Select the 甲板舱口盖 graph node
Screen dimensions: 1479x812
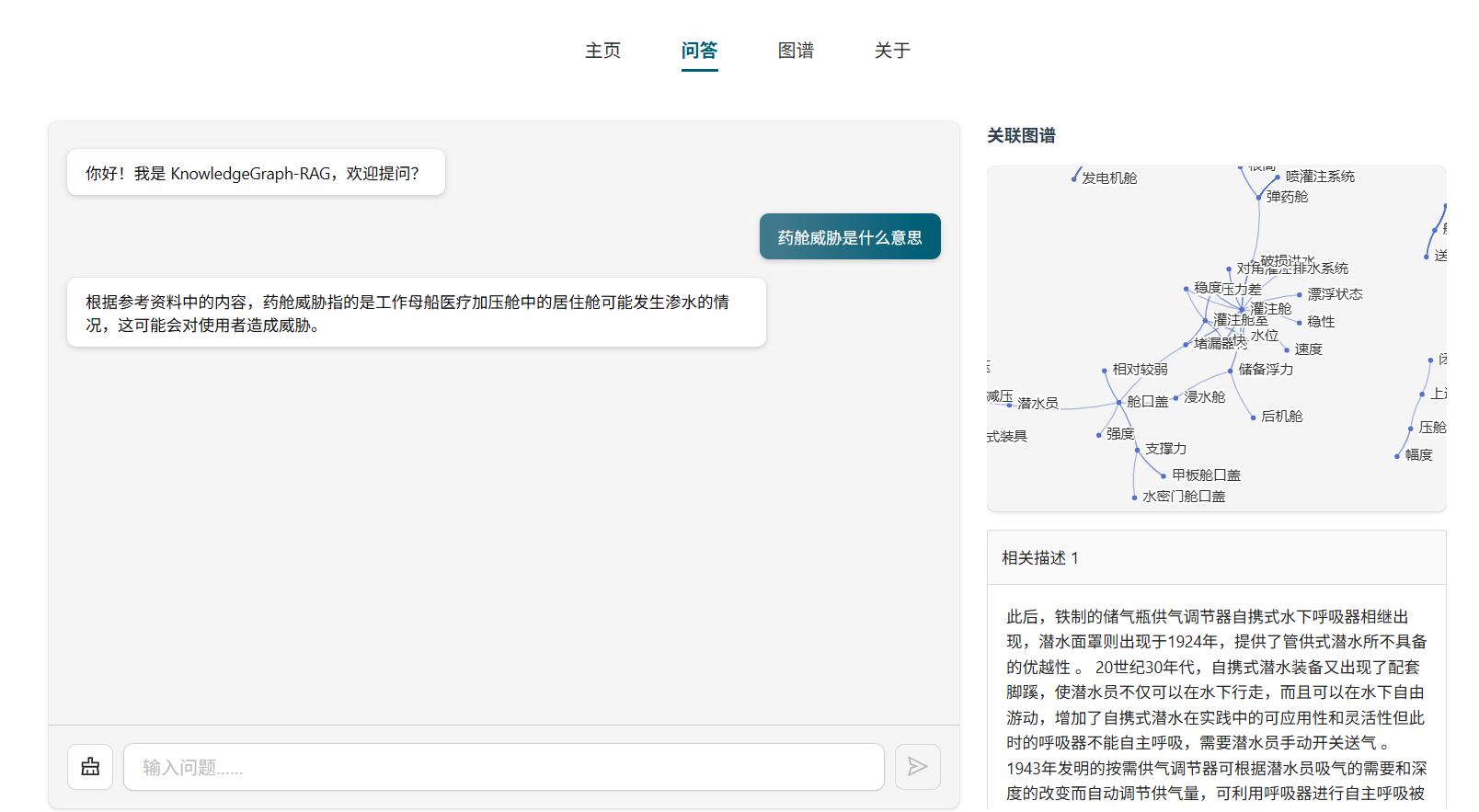1164,476
